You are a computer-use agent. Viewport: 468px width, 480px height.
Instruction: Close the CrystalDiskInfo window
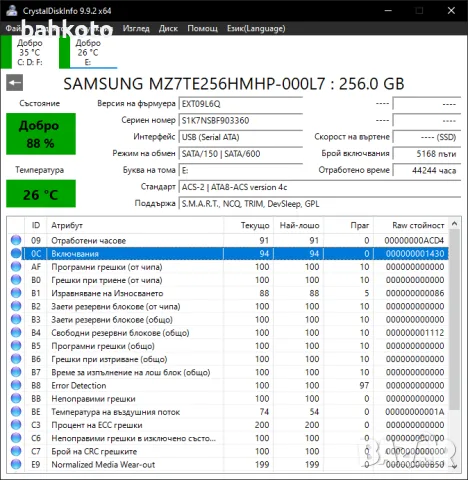click(451, 11)
